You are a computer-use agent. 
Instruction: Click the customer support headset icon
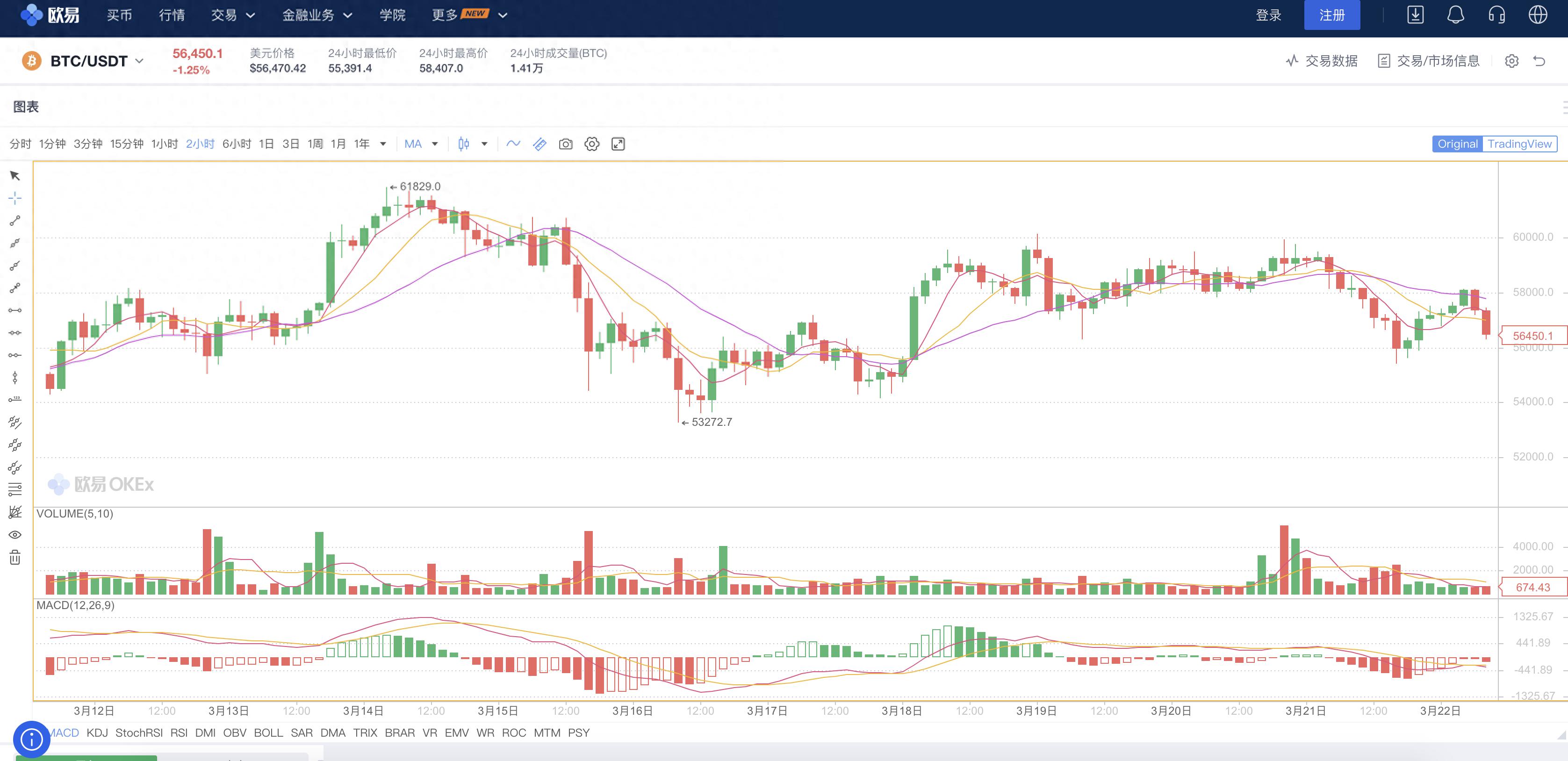point(1497,15)
